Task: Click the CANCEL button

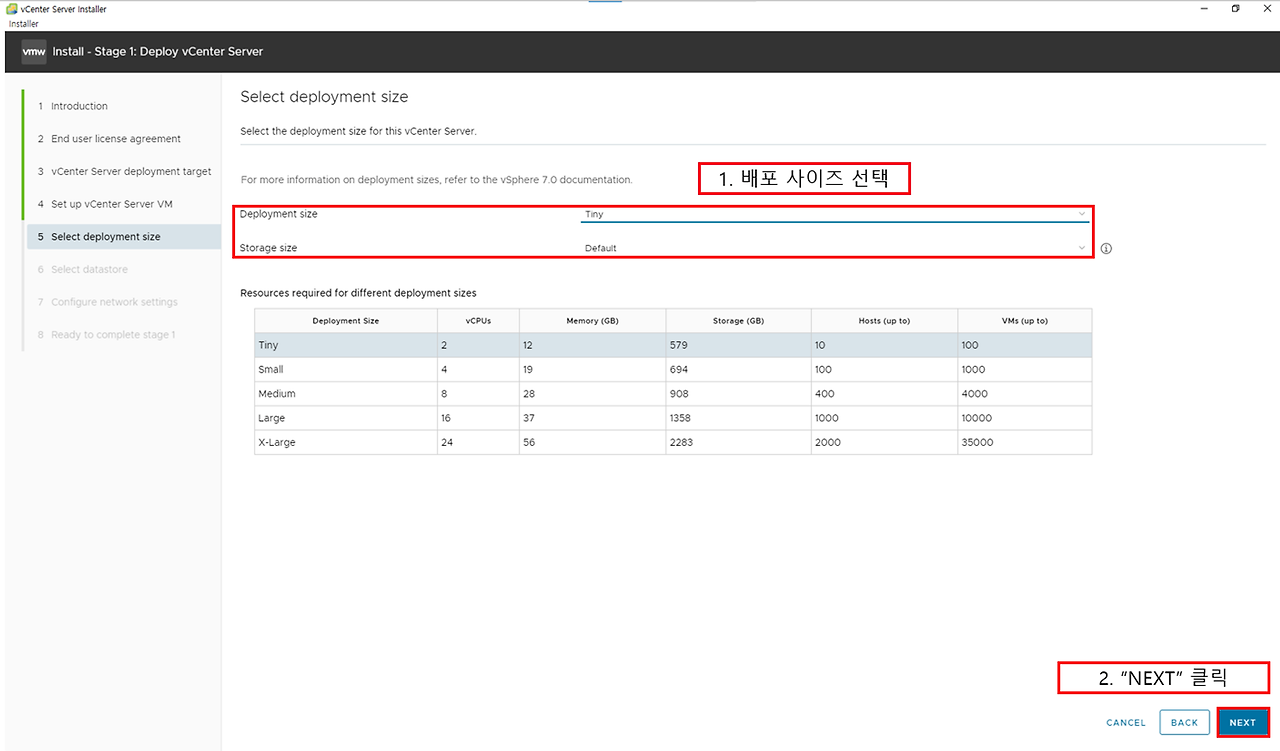Action: pyautogui.click(x=1126, y=722)
